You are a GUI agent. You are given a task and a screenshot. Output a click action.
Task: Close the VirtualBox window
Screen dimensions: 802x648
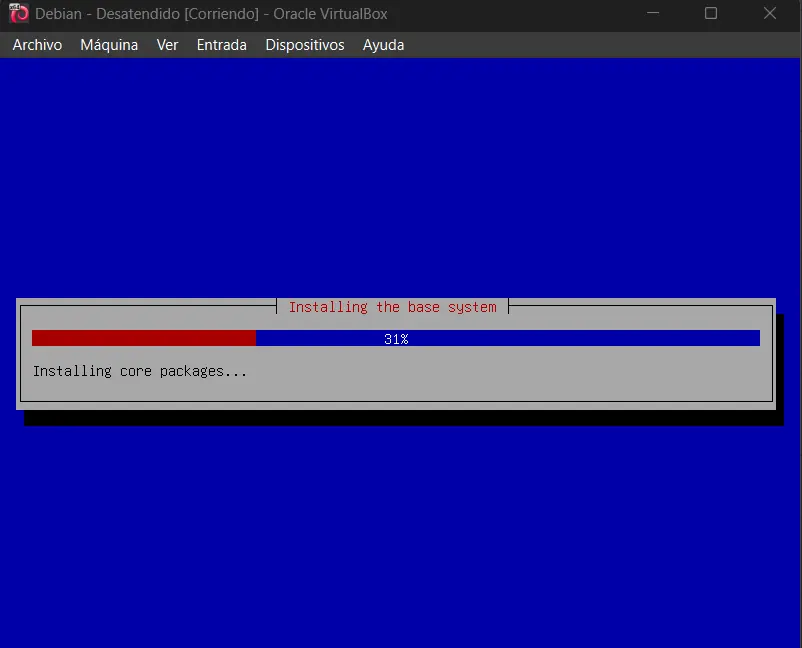[x=769, y=14]
